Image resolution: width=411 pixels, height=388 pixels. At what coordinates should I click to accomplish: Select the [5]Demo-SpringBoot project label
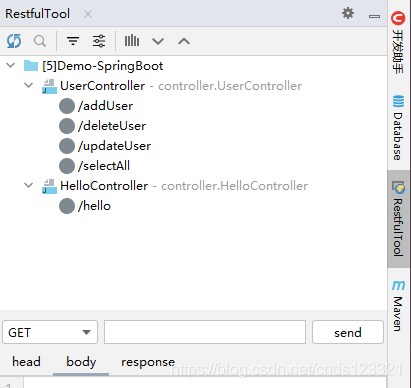(x=103, y=66)
